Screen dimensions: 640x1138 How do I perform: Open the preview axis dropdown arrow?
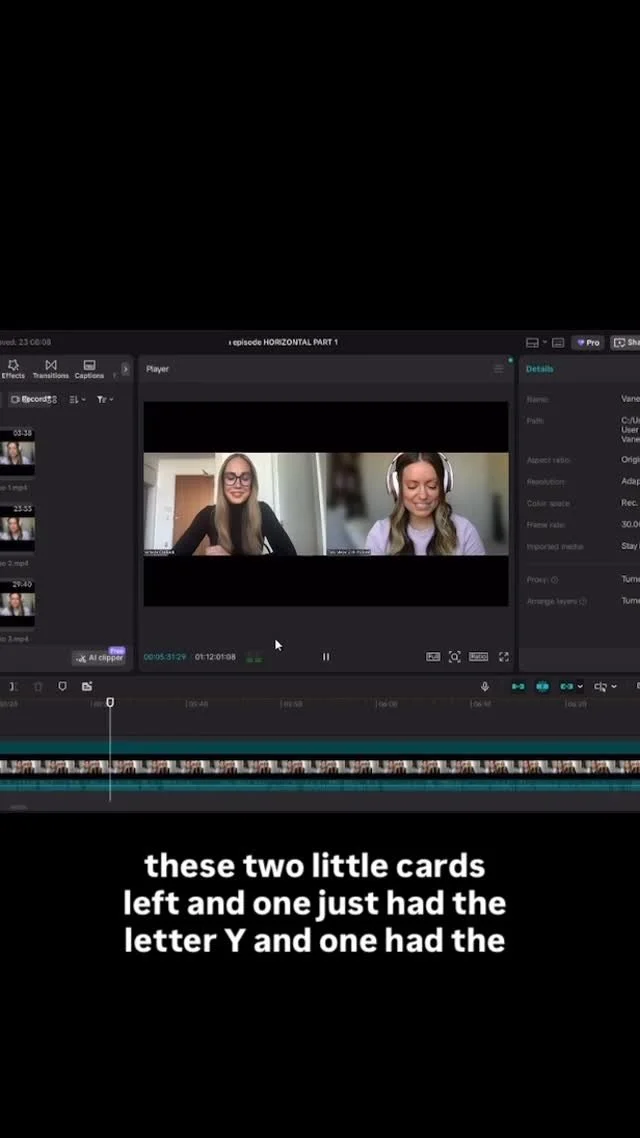pos(614,687)
